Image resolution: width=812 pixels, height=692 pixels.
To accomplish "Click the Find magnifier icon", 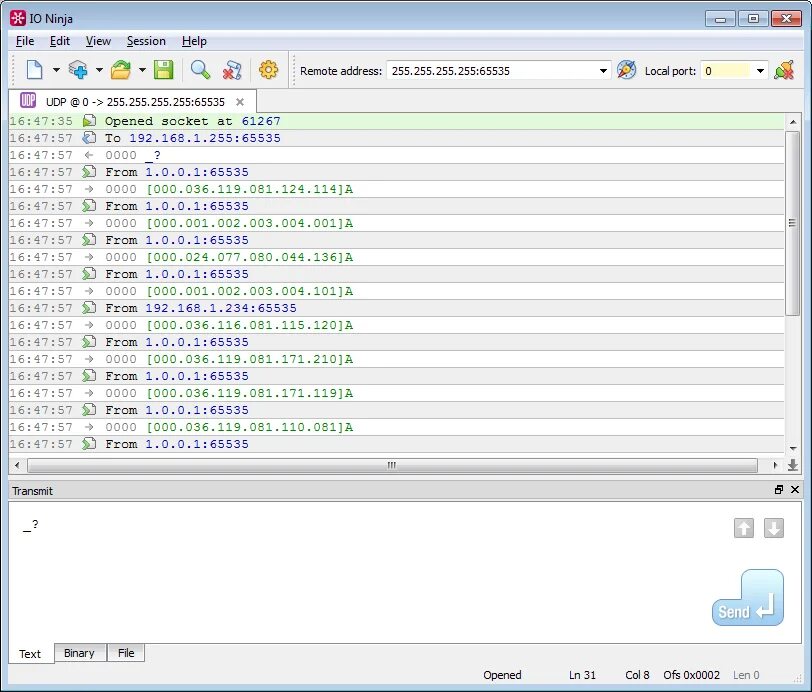I will point(200,70).
